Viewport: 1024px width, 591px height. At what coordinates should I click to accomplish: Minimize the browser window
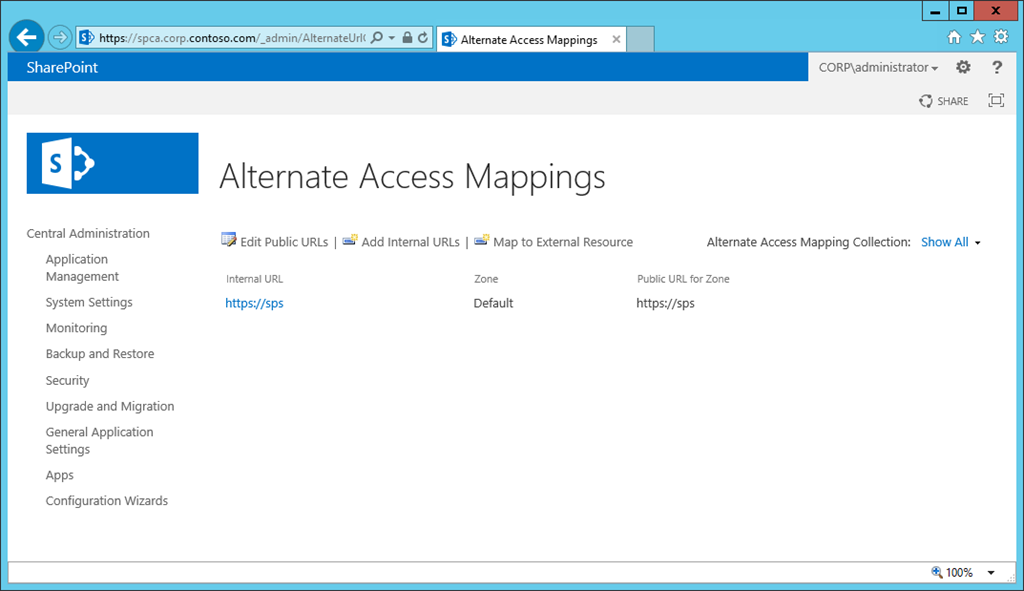point(935,11)
